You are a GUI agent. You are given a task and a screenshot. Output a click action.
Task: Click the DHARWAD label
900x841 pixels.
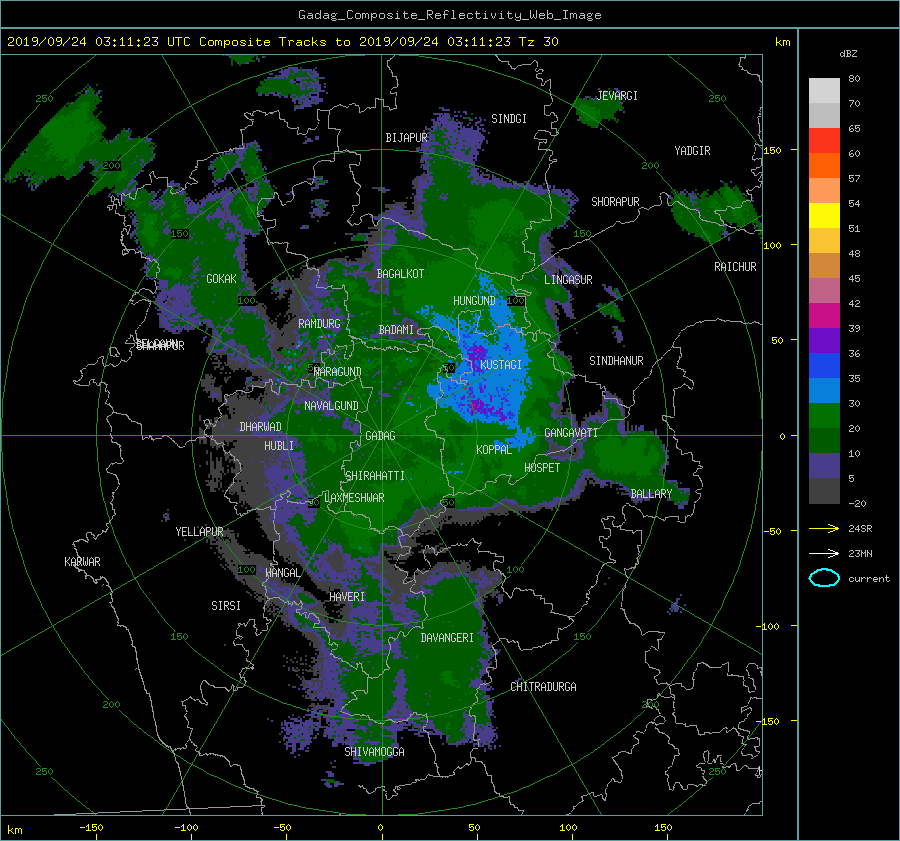(261, 427)
